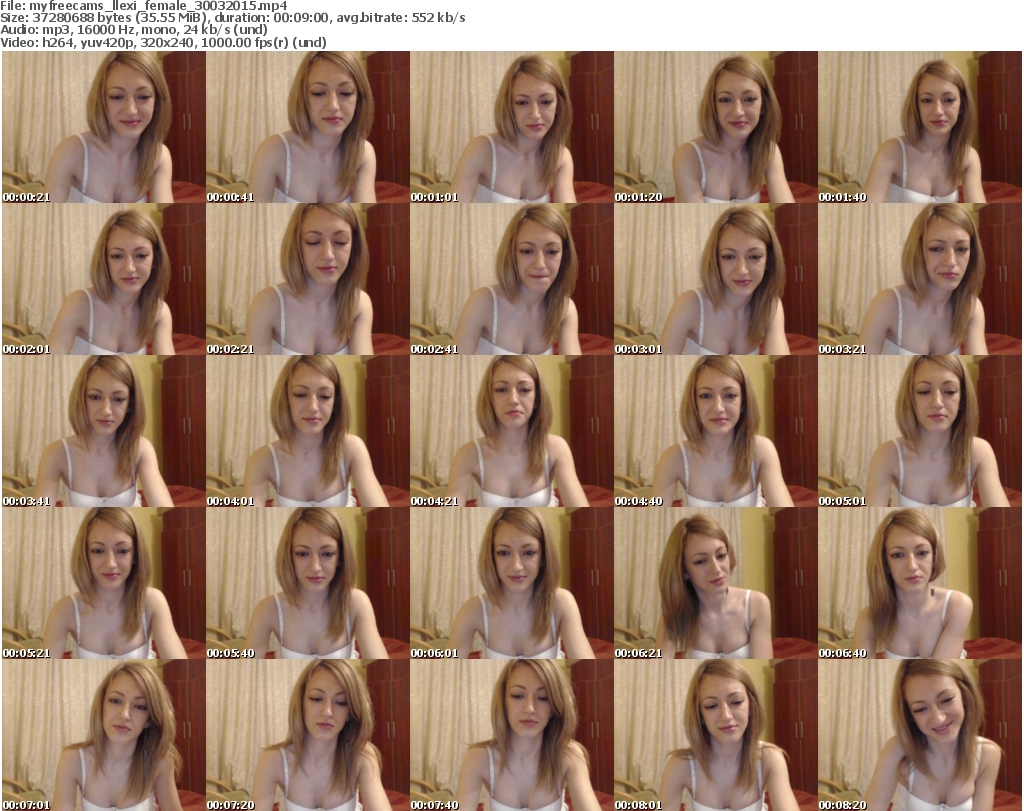This screenshot has width=1024, height=811.
Task: Choose the 00:05:21 video frame
Action: [104, 583]
